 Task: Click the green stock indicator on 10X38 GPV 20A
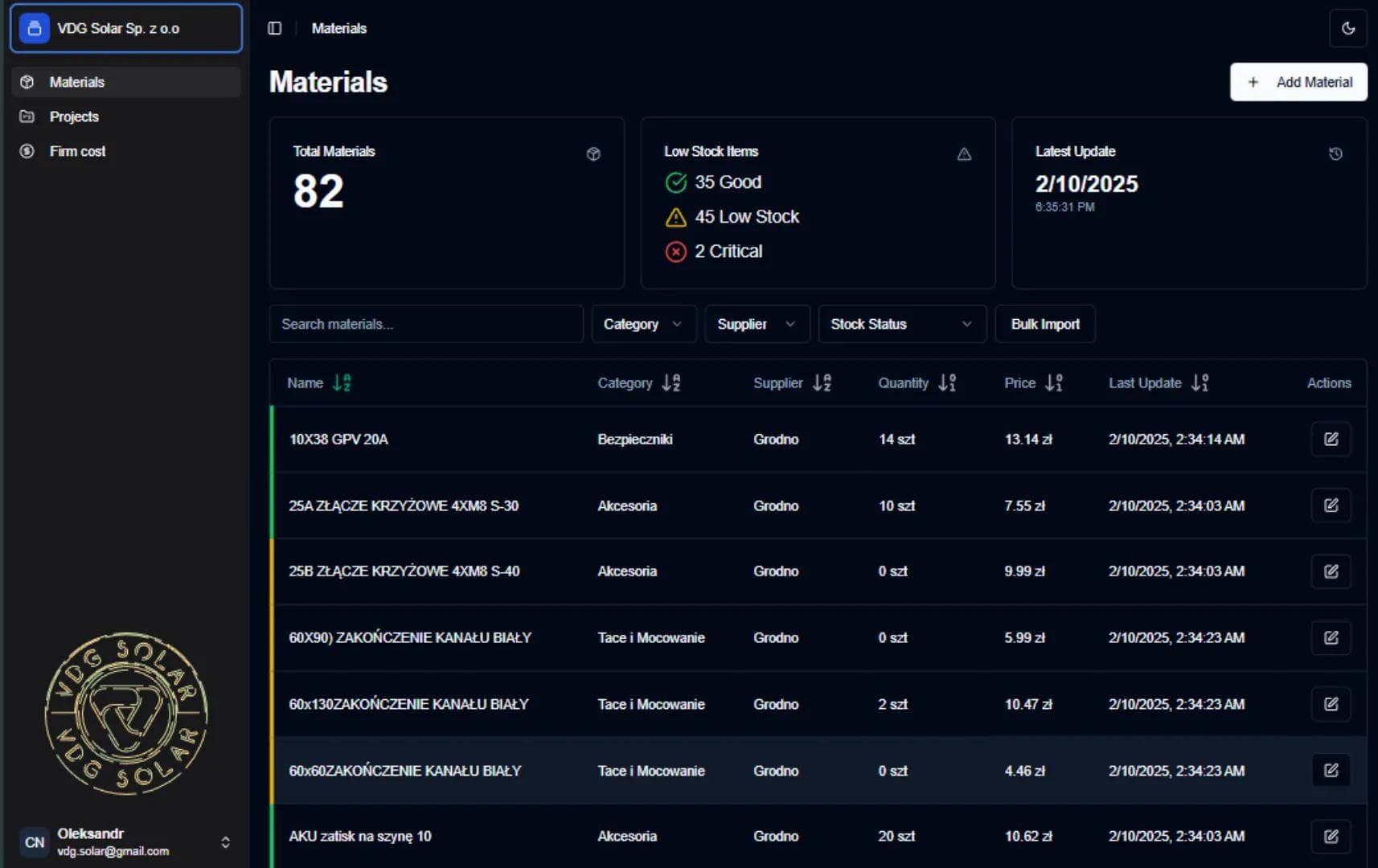pyautogui.click(x=273, y=440)
